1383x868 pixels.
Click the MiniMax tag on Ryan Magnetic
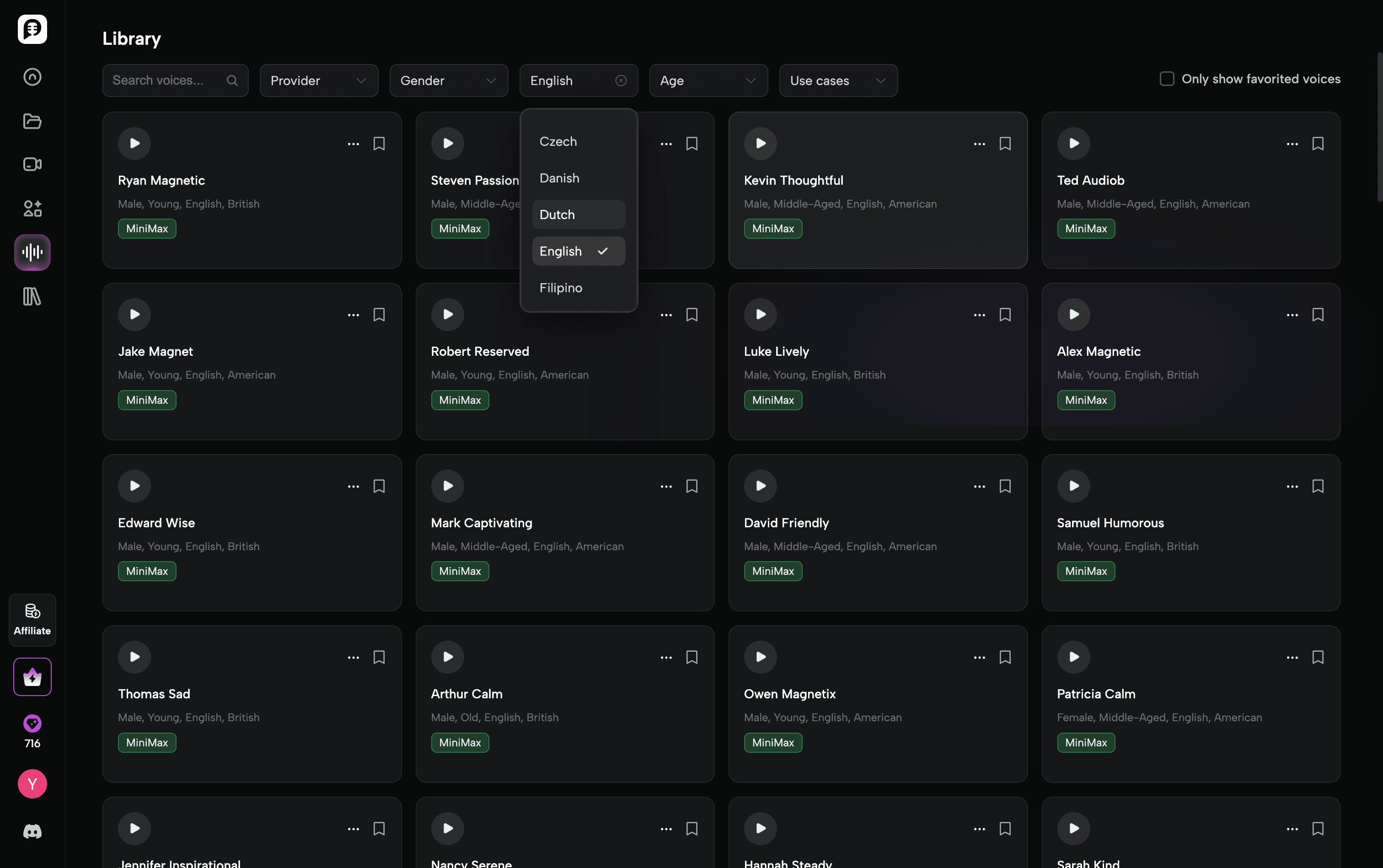pyautogui.click(x=147, y=229)
